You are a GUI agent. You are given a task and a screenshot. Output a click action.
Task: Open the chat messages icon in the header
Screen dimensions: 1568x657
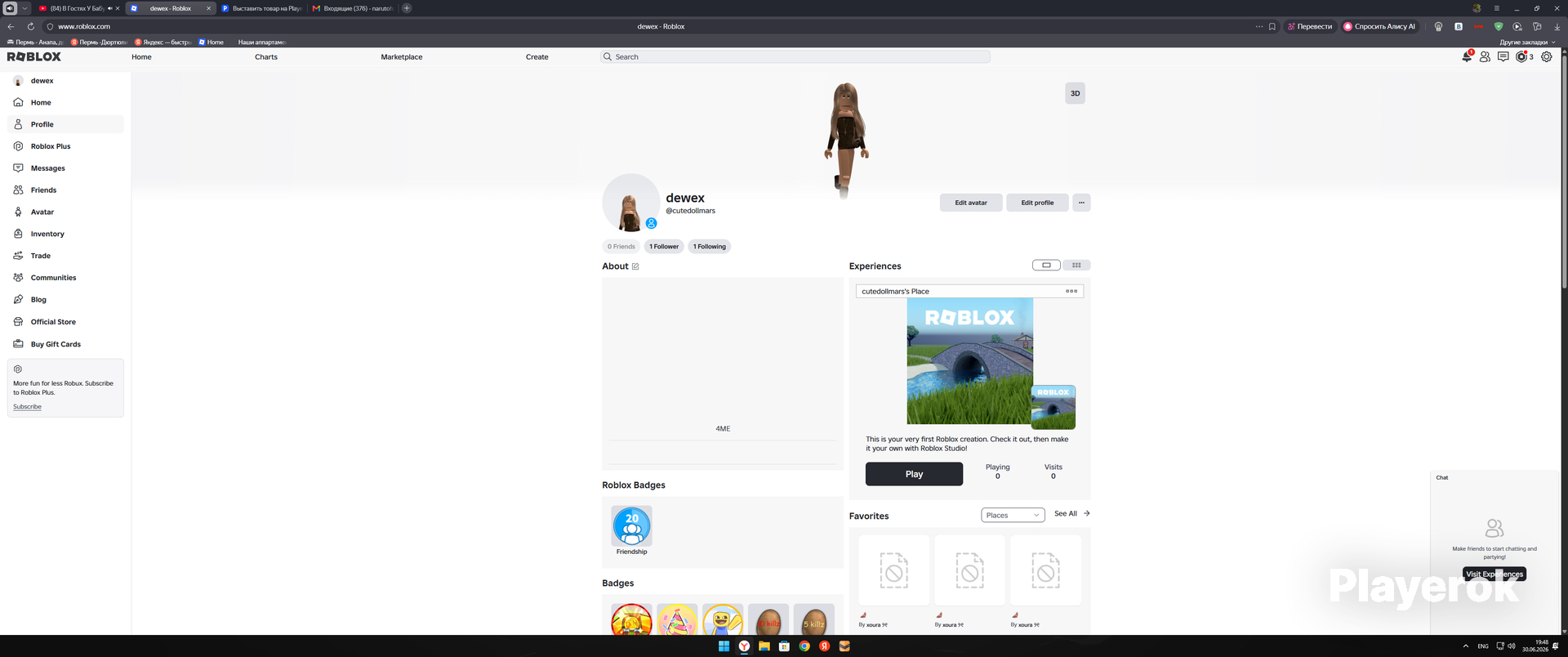point(1503,56)
